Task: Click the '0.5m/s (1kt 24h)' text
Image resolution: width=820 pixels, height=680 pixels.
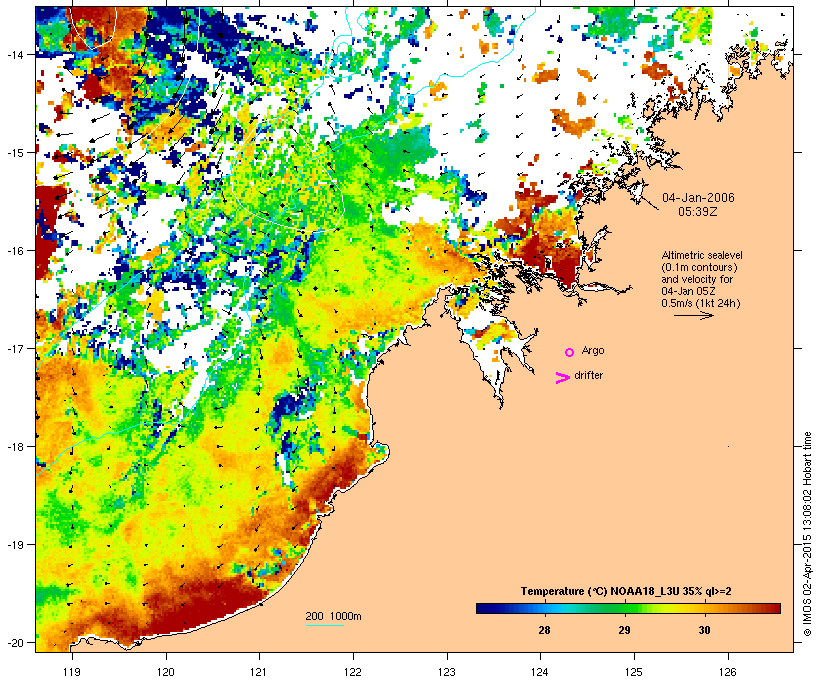Action: [x=701, y=303]
